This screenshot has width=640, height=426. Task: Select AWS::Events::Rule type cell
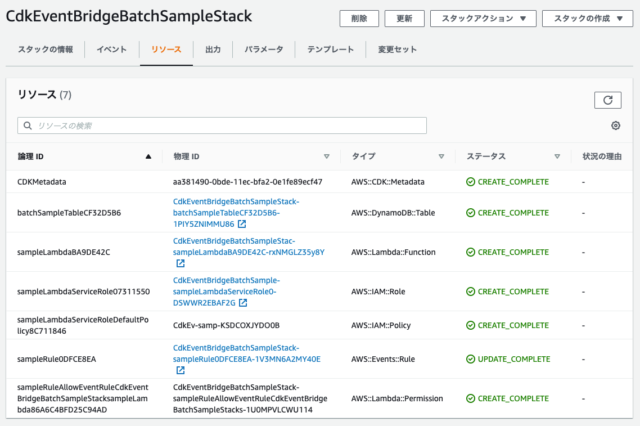(383, 359)
